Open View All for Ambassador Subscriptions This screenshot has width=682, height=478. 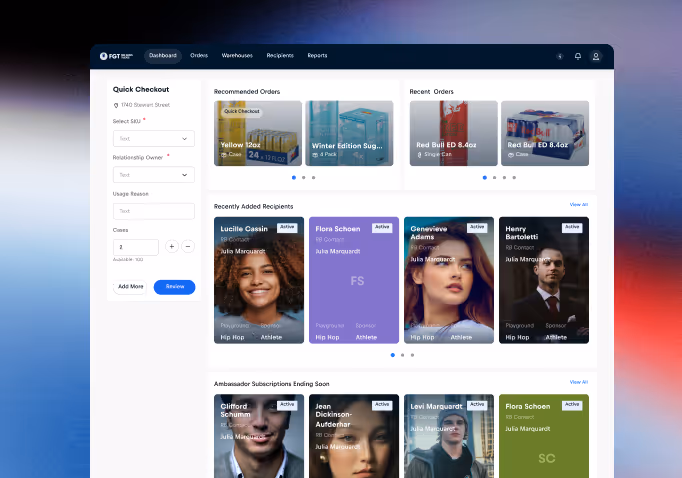(x=578, y=382)
